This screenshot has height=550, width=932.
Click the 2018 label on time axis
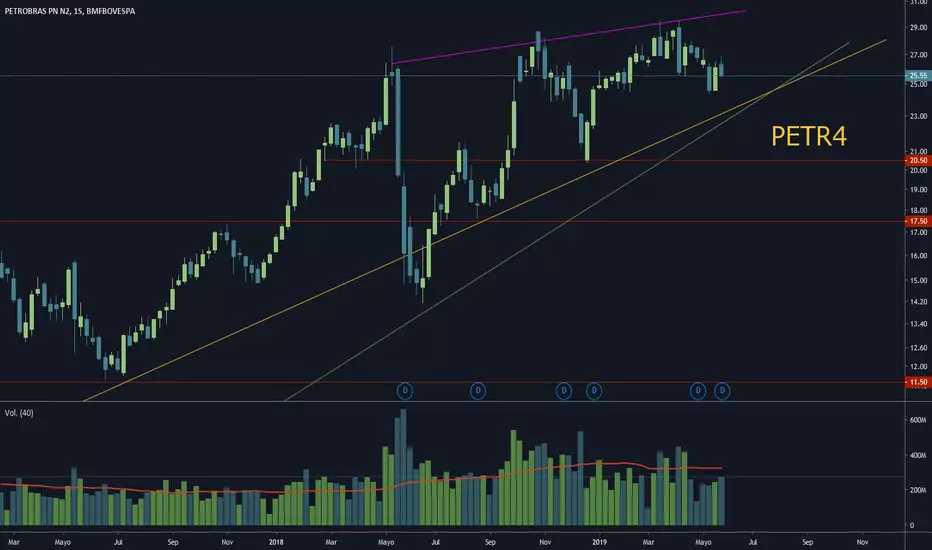[x=276, y=542]
